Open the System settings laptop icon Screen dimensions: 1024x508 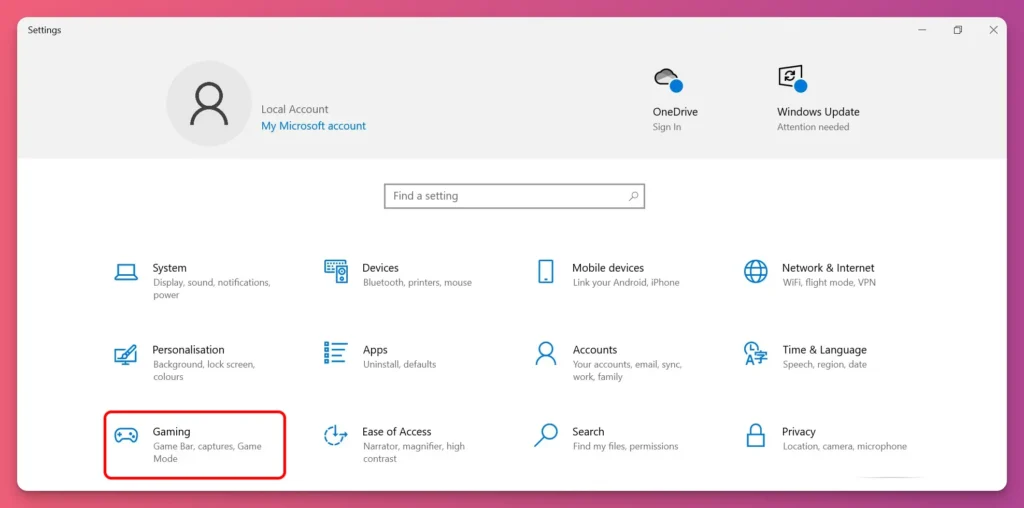125,272
